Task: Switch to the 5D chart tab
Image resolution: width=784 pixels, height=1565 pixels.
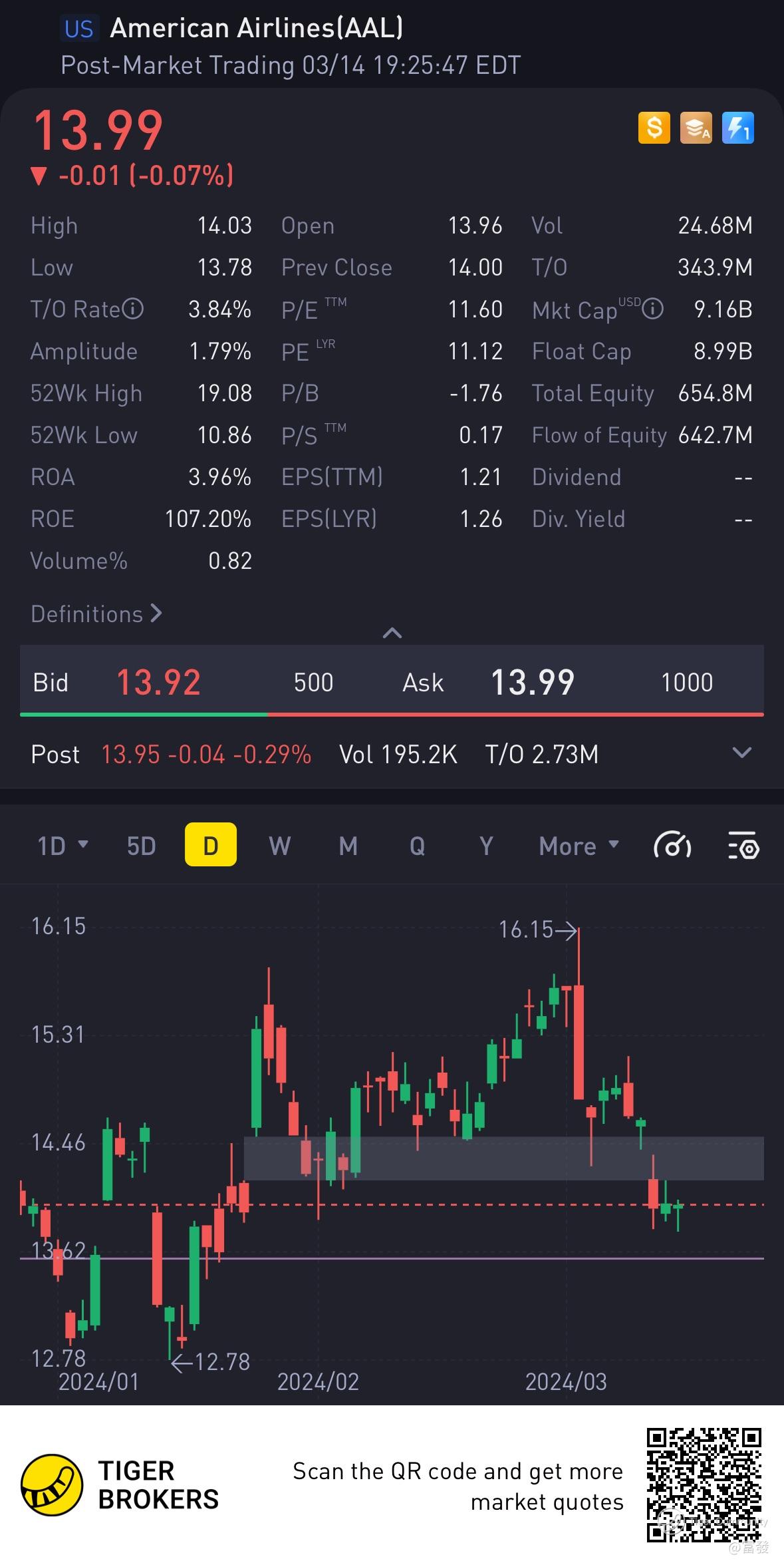Action: tap(141, 846)
